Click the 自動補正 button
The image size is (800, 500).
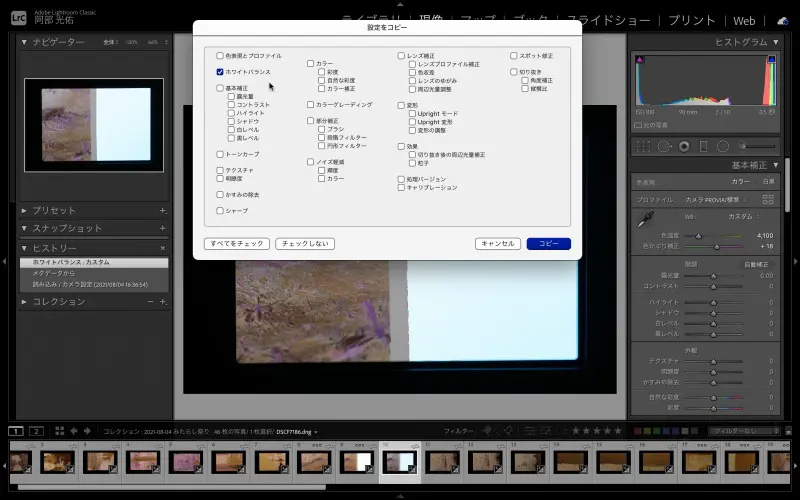click(x=756, y=265)
